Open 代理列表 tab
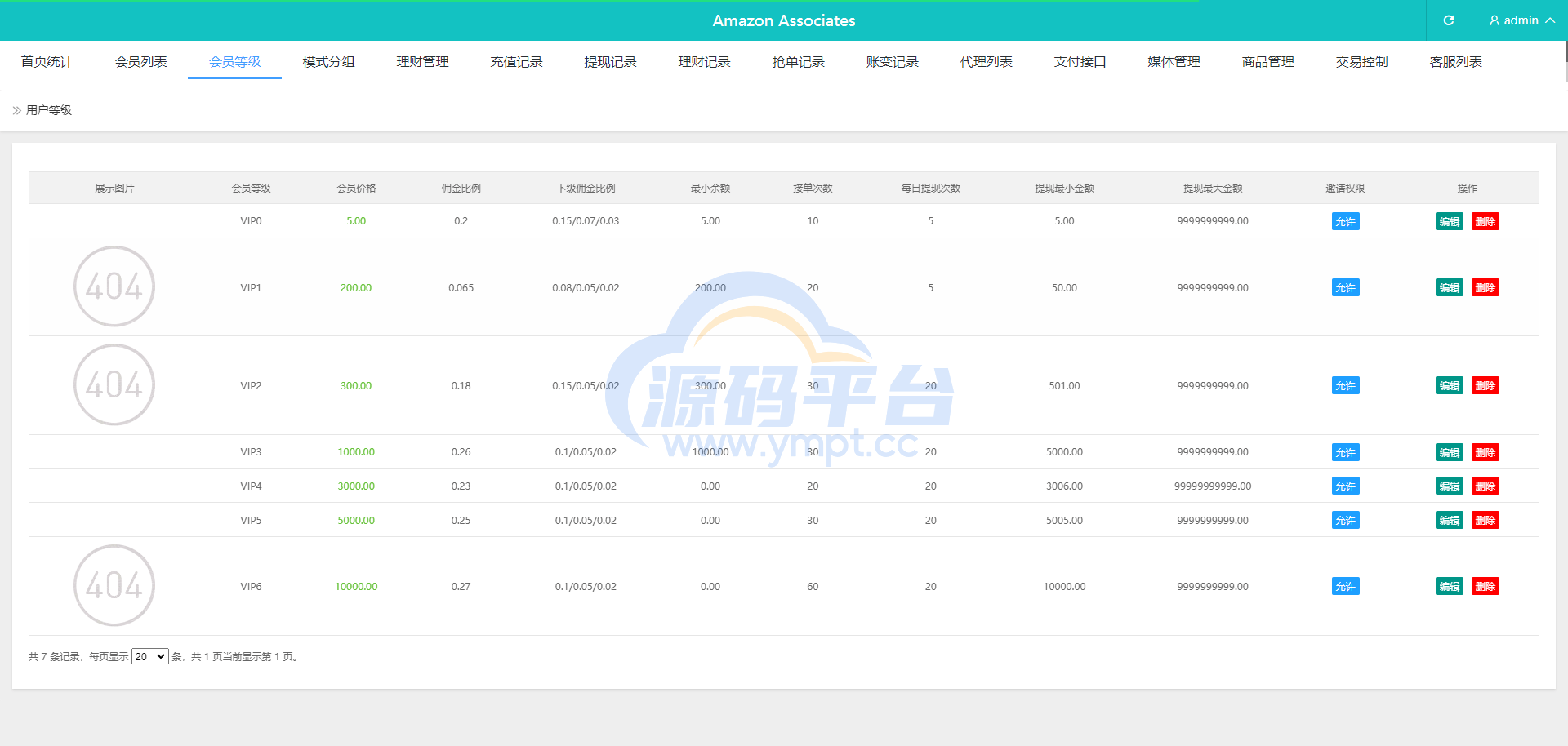Viewport: 1568px width, 746px height. [x=986, y=62]
